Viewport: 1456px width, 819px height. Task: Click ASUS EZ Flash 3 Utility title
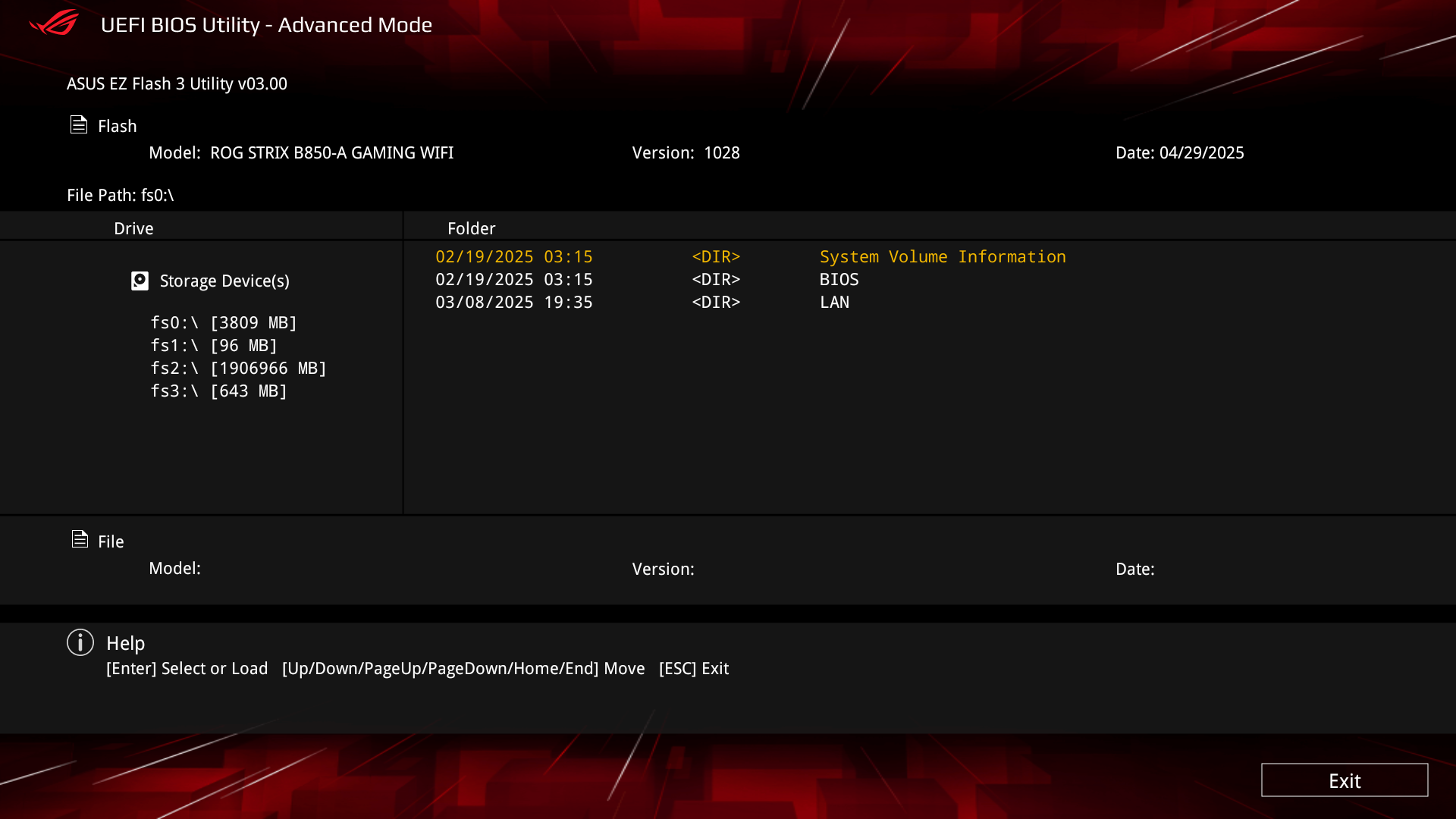coord(177,83)
